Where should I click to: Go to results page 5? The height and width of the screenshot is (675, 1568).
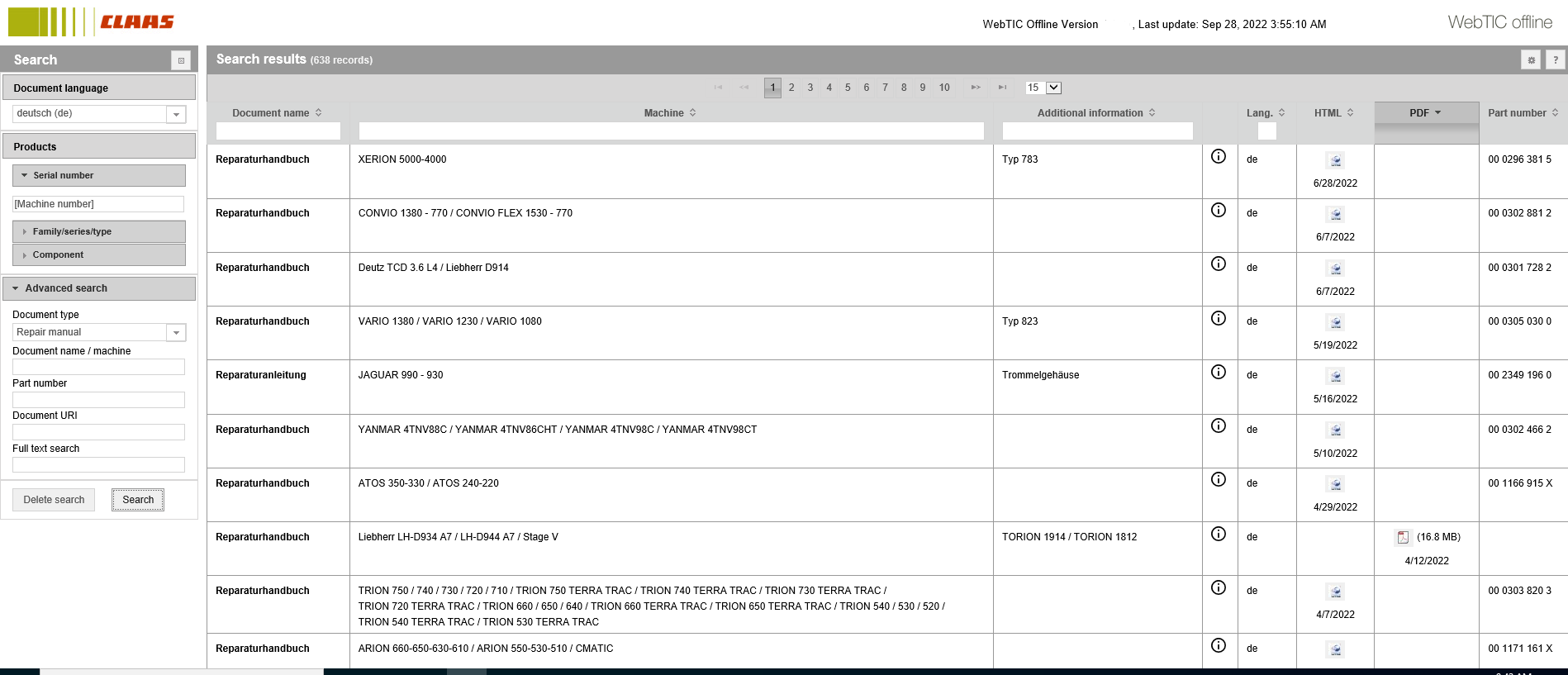(x=848, y=88)
